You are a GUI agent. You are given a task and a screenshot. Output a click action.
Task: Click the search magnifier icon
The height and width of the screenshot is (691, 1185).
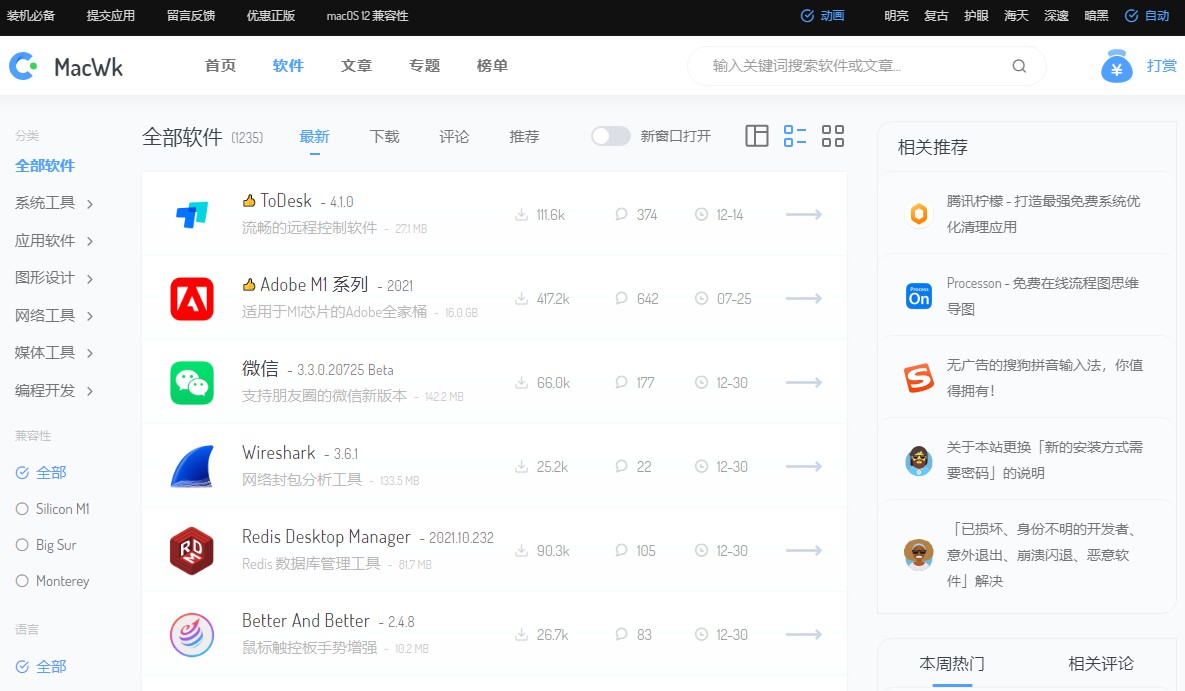pyautogui.click(x=1019, y=67)
